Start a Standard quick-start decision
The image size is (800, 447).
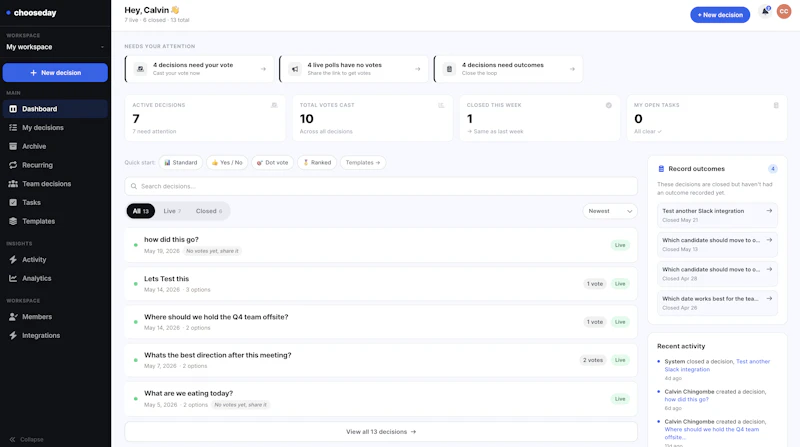click(x=181, y=162)
